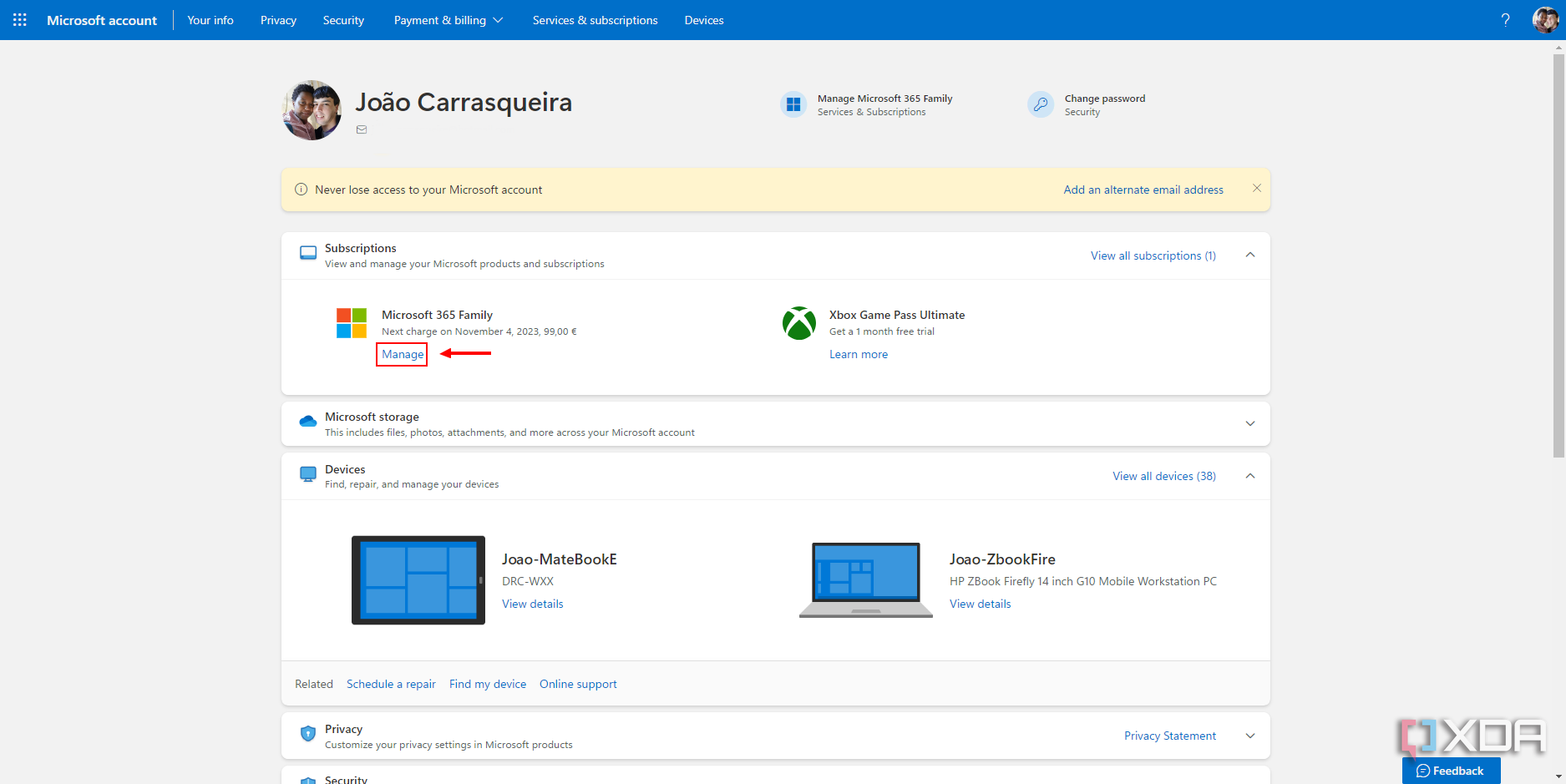This screenshot has width=1566, height=784.
Task: Click View all subscriptions (1)
Action: 1153,255
